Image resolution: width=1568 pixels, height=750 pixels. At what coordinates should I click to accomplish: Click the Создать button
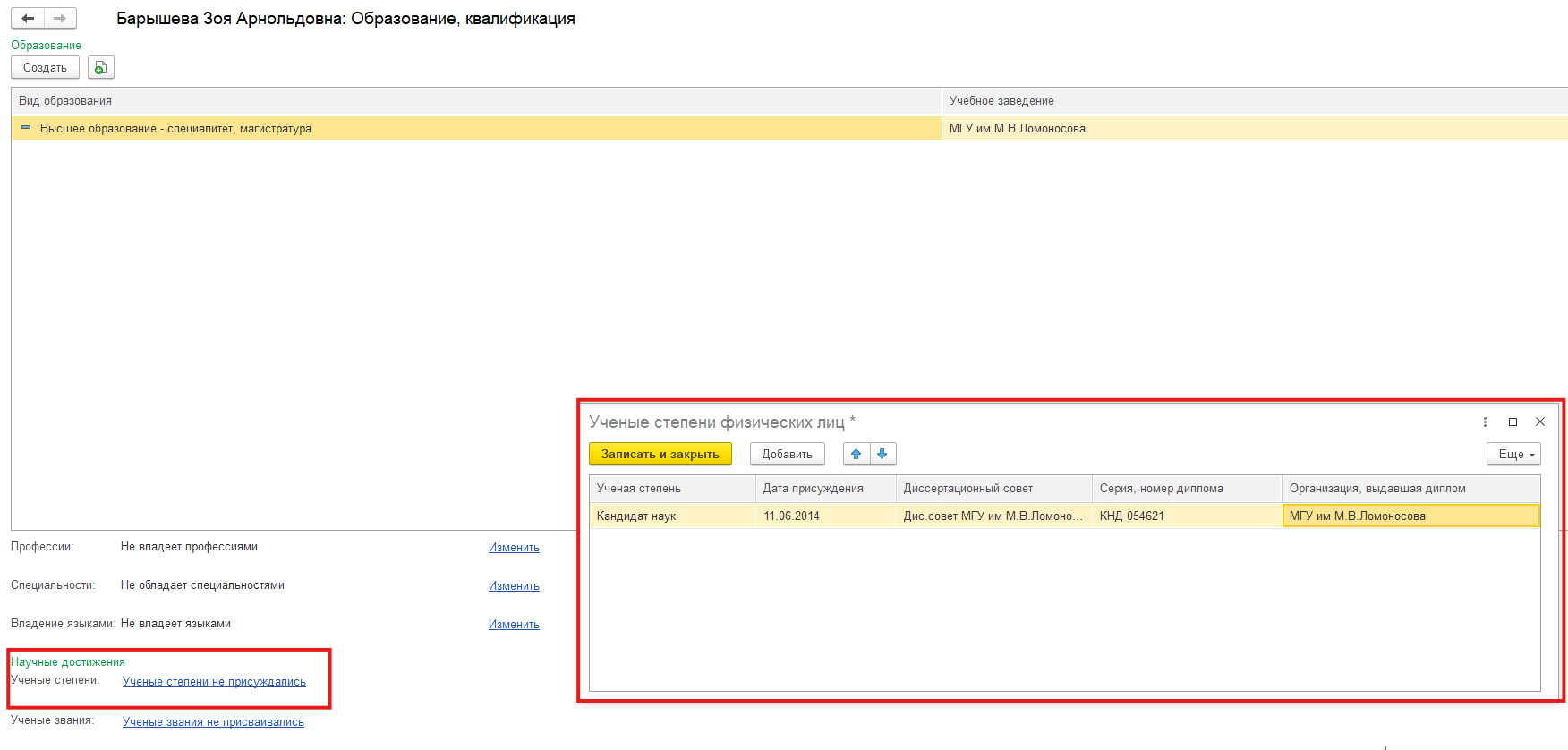point(45,68)
